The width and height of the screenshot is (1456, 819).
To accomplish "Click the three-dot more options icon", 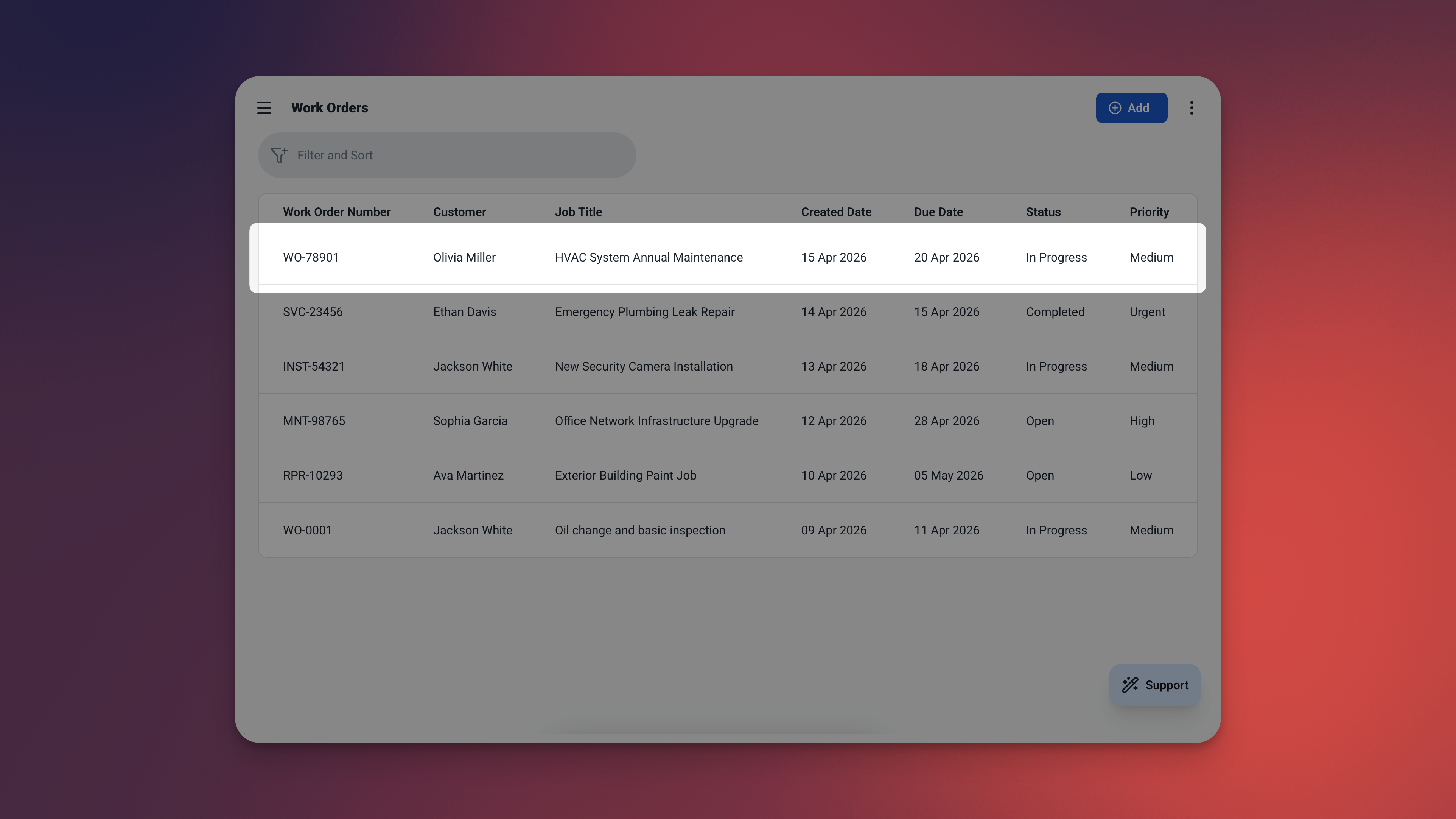I will [x=1192, y=108].
